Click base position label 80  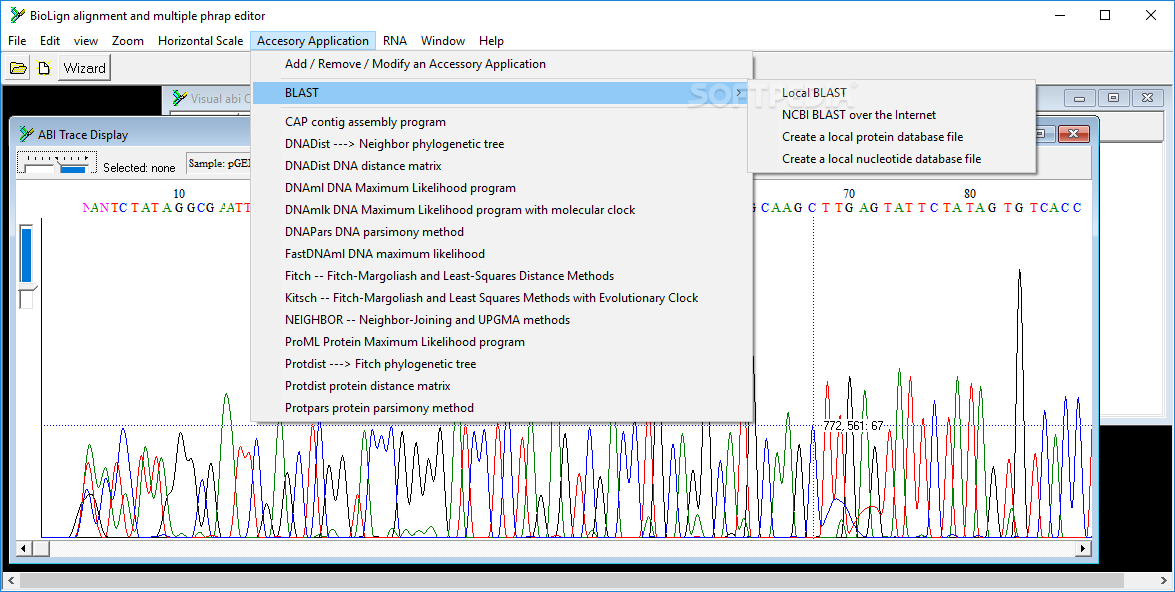coord(970,193)
